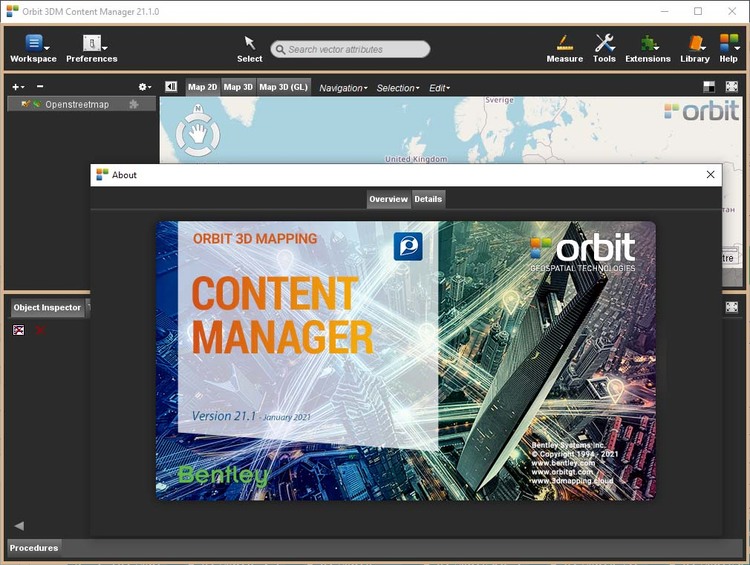Screen dimensions: 750x565
Task: Click the Procedures panel button
Action: pyautogui.click(x=34, y=547)
